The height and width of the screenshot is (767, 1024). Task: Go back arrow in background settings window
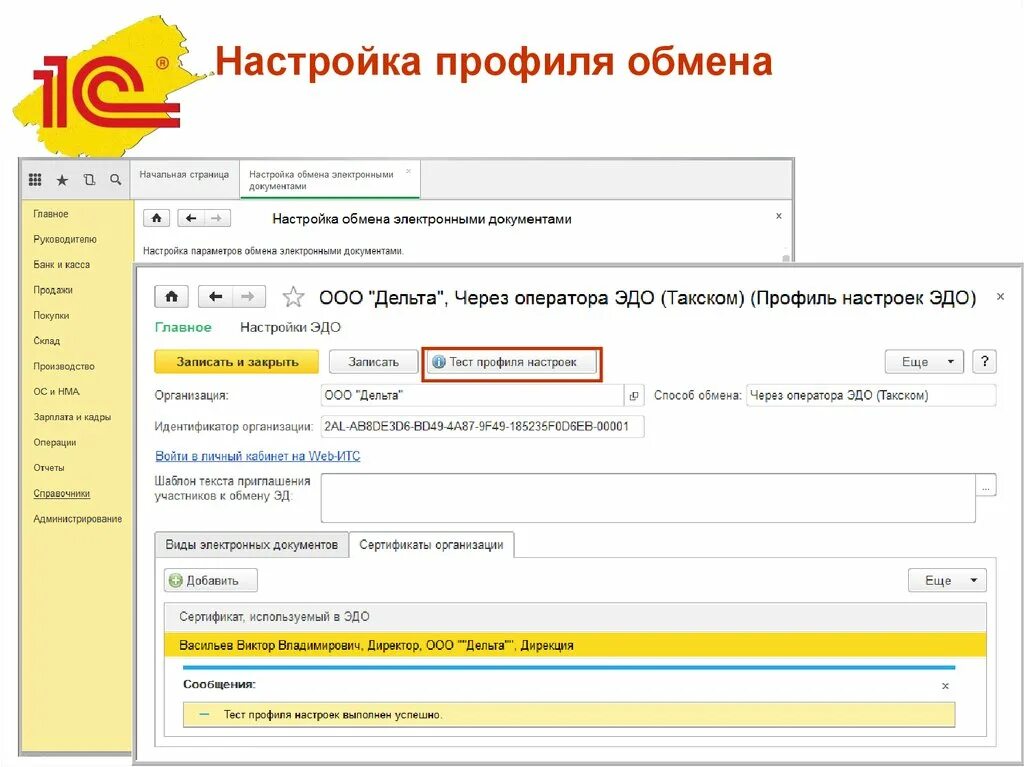pyautogui.click(x=191, y=218)
